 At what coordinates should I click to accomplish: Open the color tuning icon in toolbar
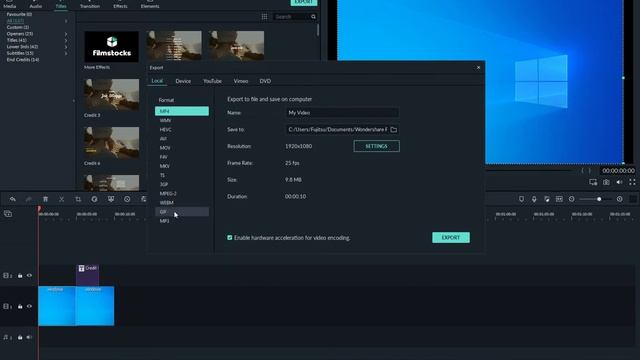(111, 199)
